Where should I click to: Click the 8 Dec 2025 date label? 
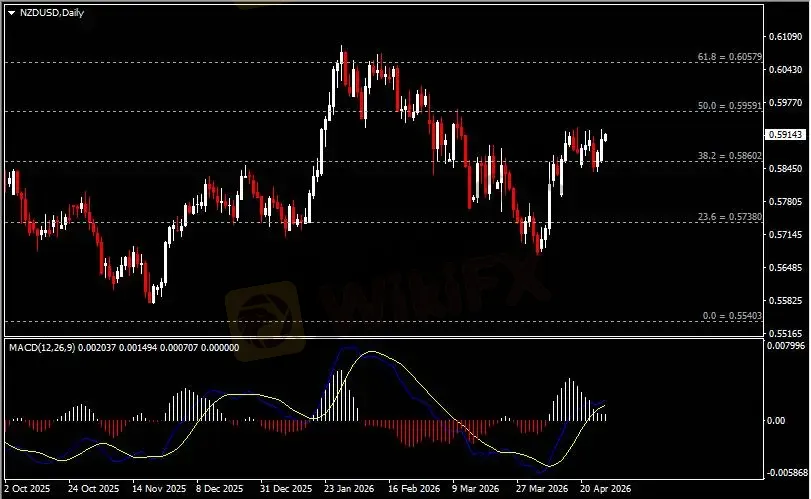pos(219,489)
